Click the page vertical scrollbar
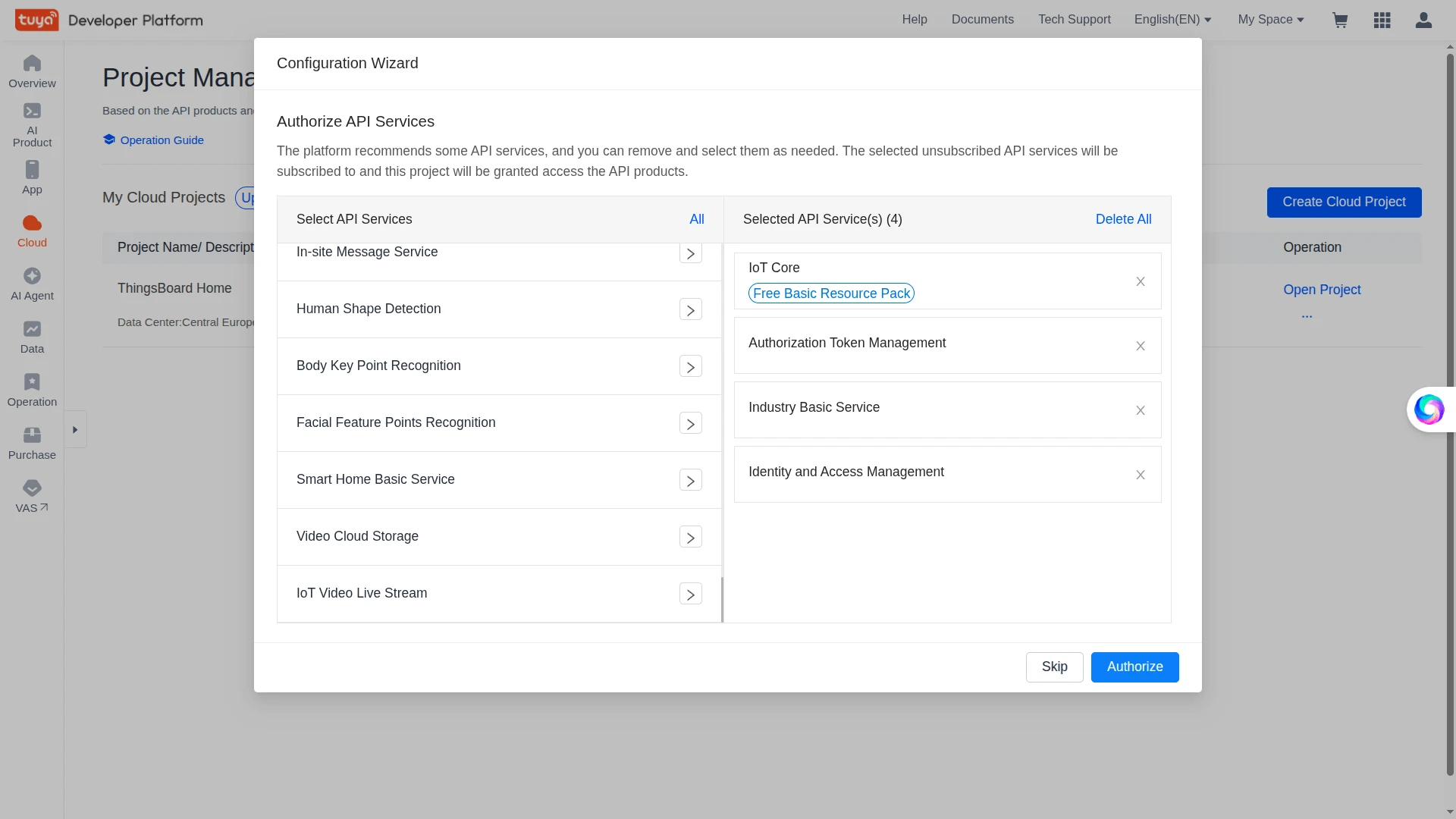 click(x=1450, y=413)
